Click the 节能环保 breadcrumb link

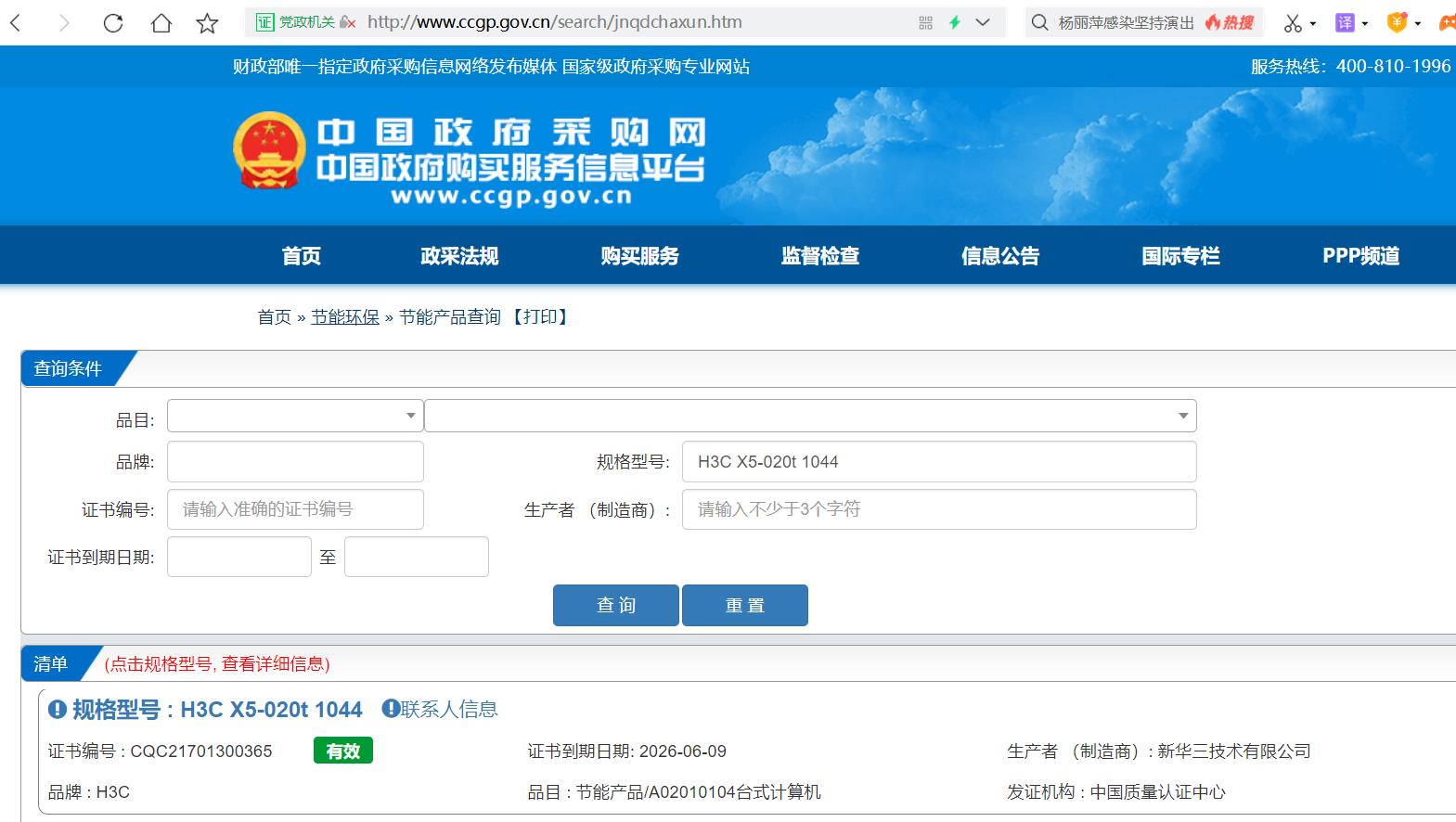coord(345,317)
